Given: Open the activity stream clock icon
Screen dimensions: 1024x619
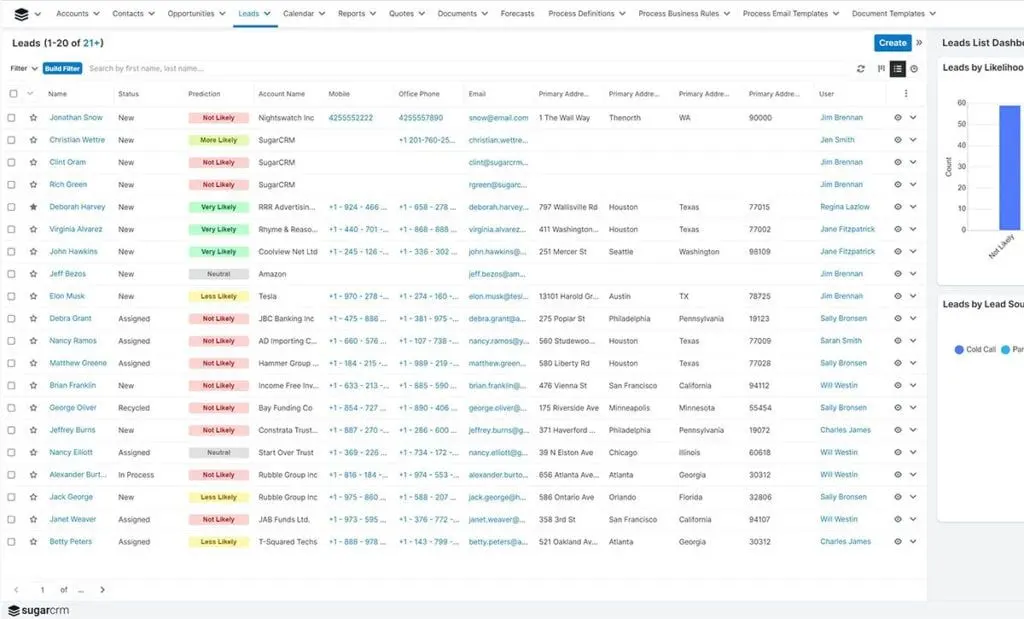Looking at the screenshot, I should coord(914,69).
